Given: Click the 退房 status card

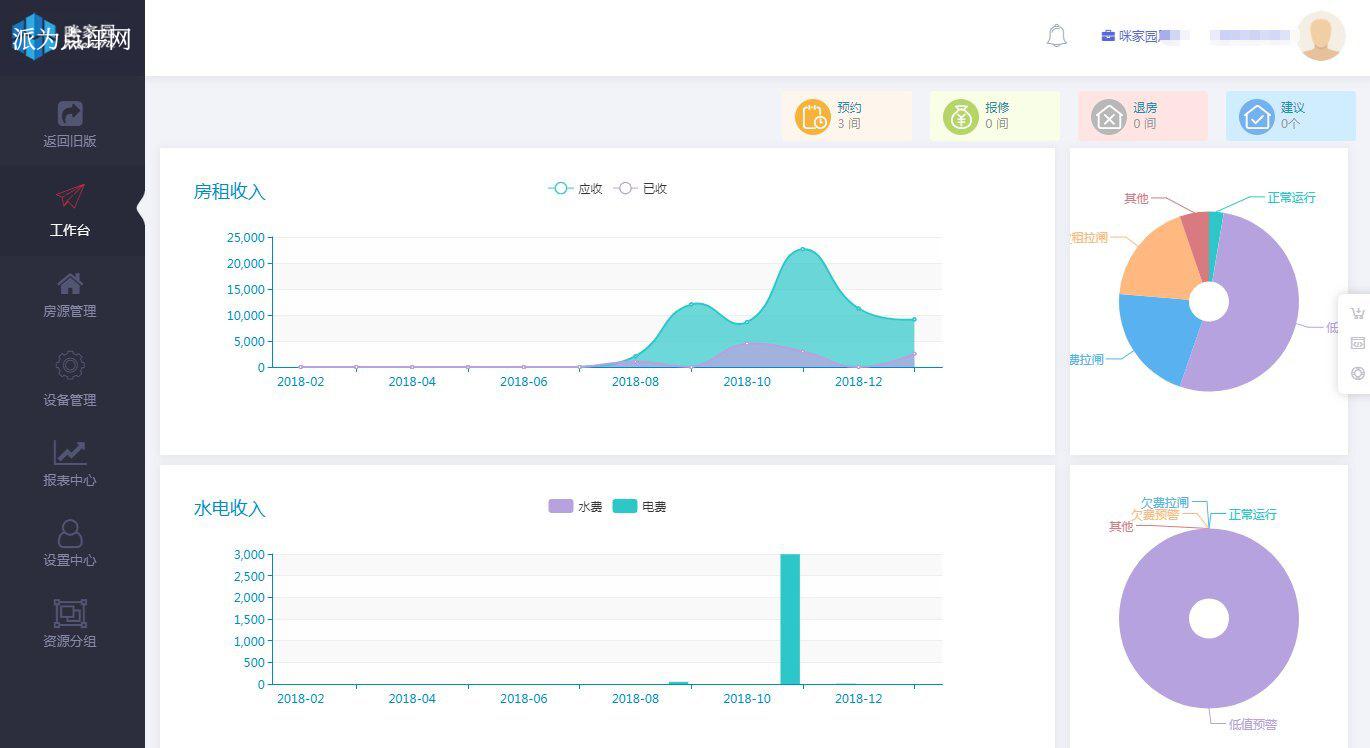Looking at the screenshot, I should tap(1143, 116).
